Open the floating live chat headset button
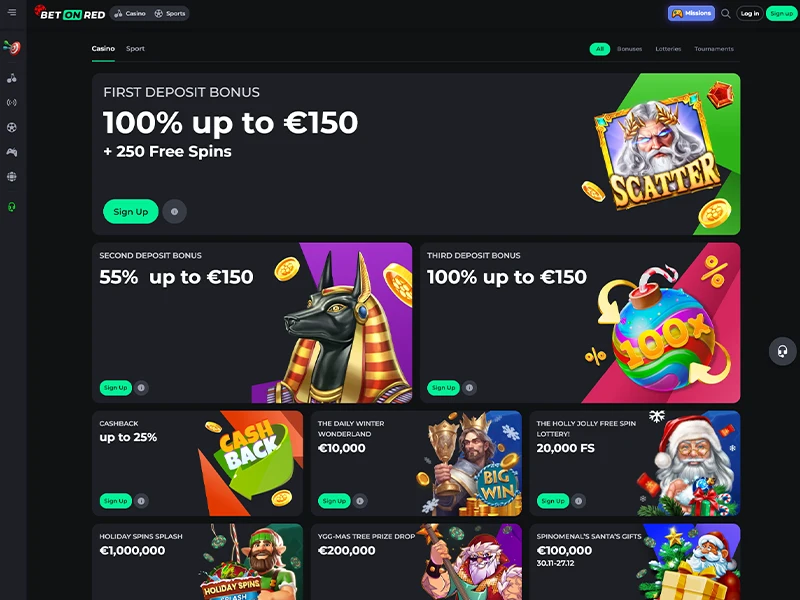This screenshot has height=600, width=800. click(x=782, y=351)
